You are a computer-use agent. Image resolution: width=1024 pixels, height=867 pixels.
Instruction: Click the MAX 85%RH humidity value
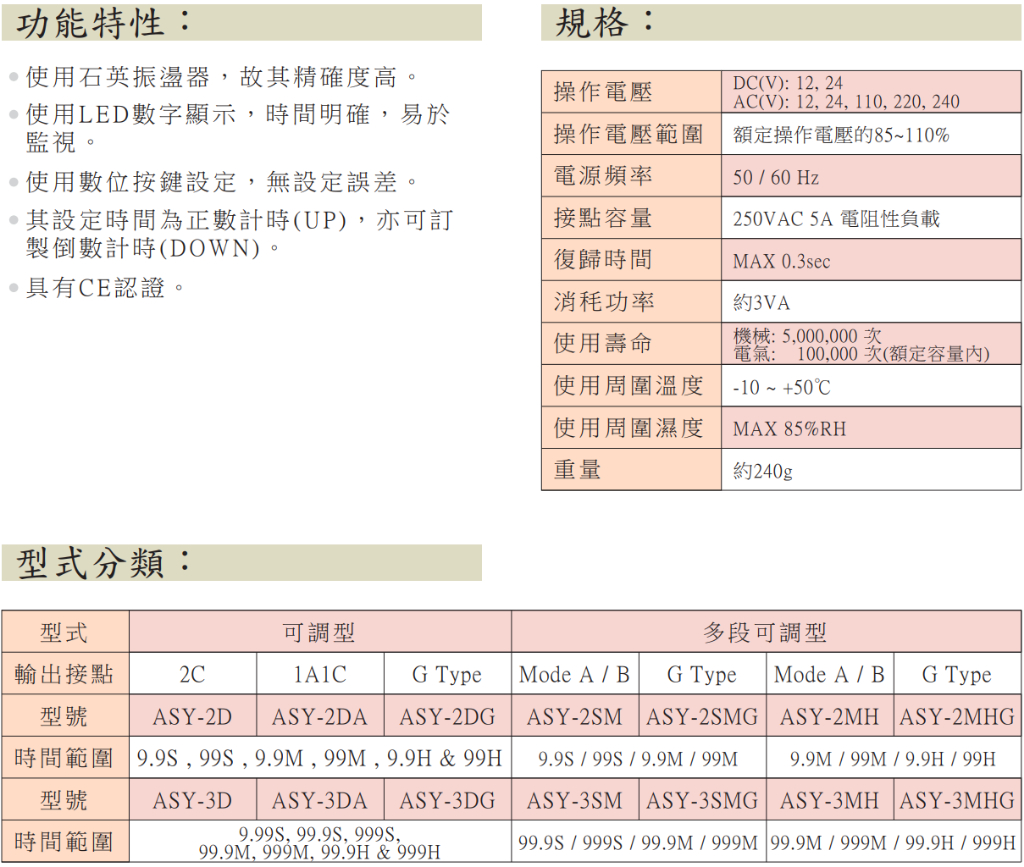click(789, 429)
